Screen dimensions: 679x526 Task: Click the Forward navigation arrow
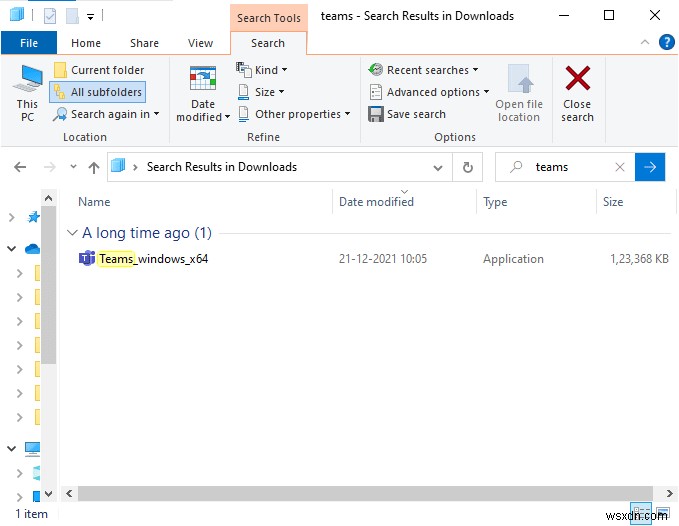click(50, 167)
